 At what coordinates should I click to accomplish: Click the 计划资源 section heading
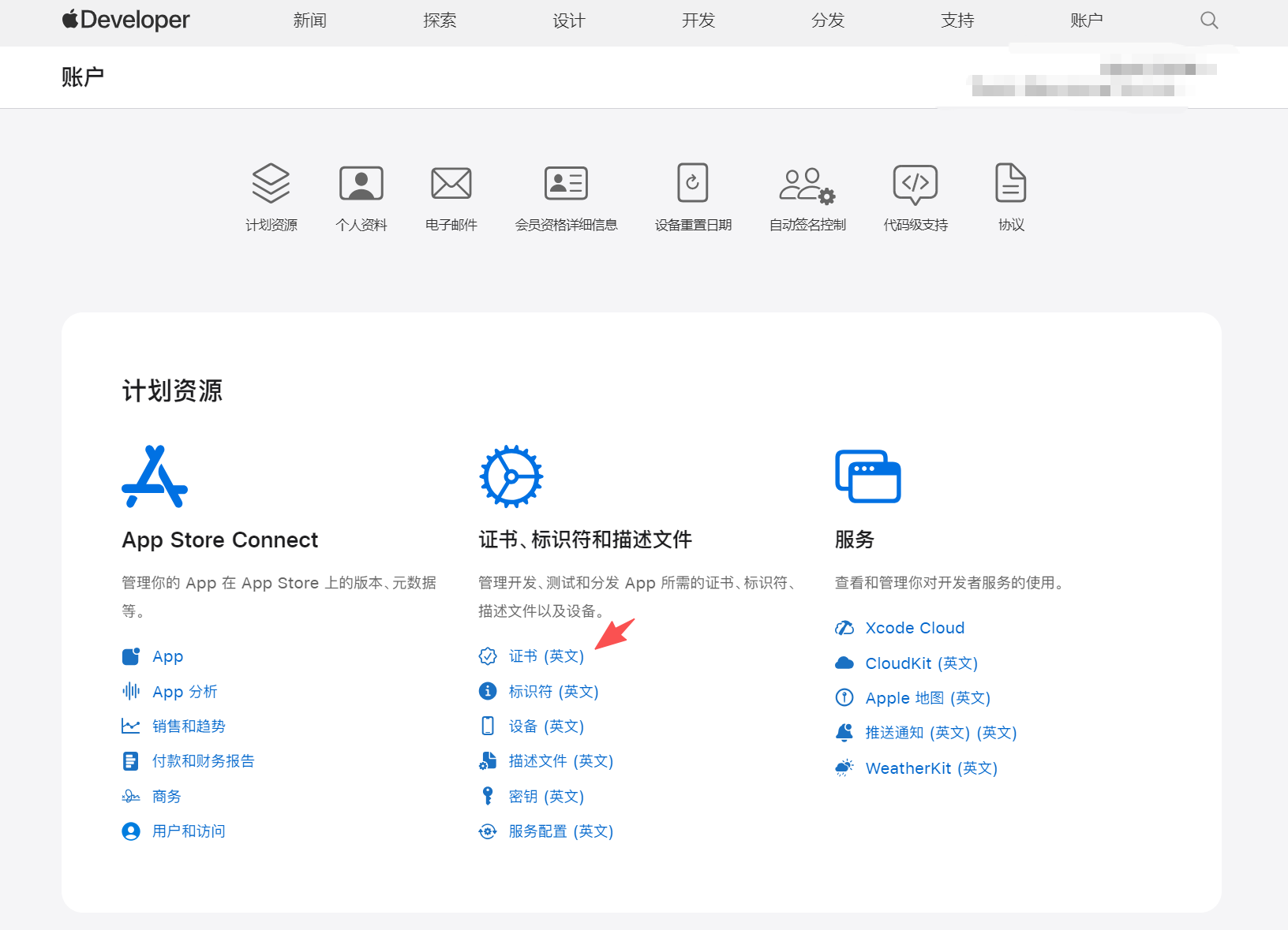(x=172, y=390)
